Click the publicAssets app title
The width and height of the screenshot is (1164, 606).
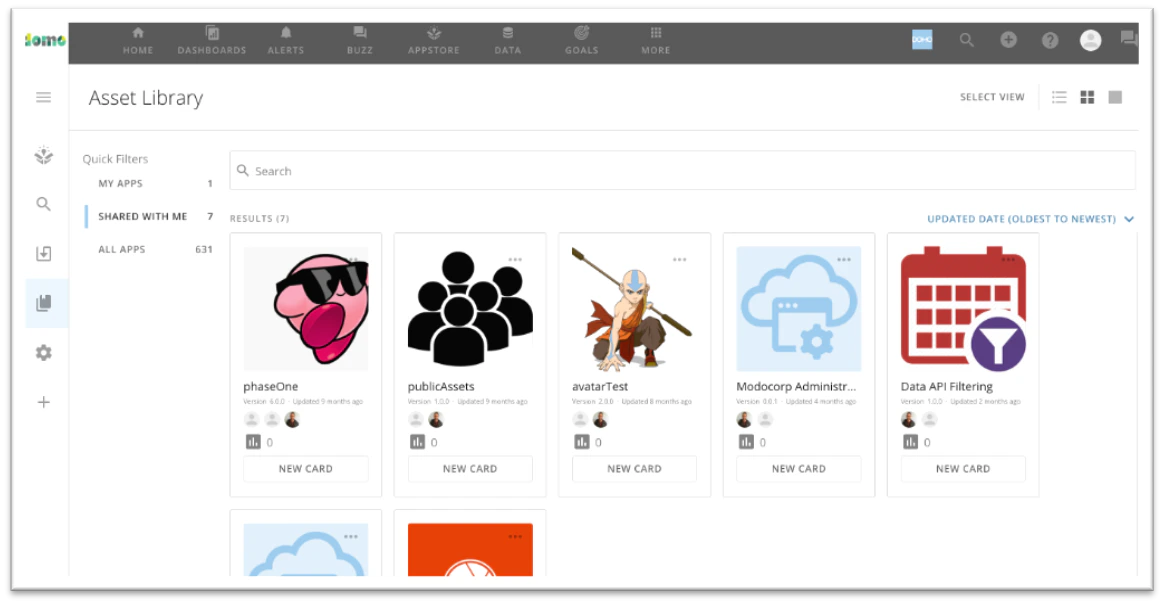tap(441, 386)
